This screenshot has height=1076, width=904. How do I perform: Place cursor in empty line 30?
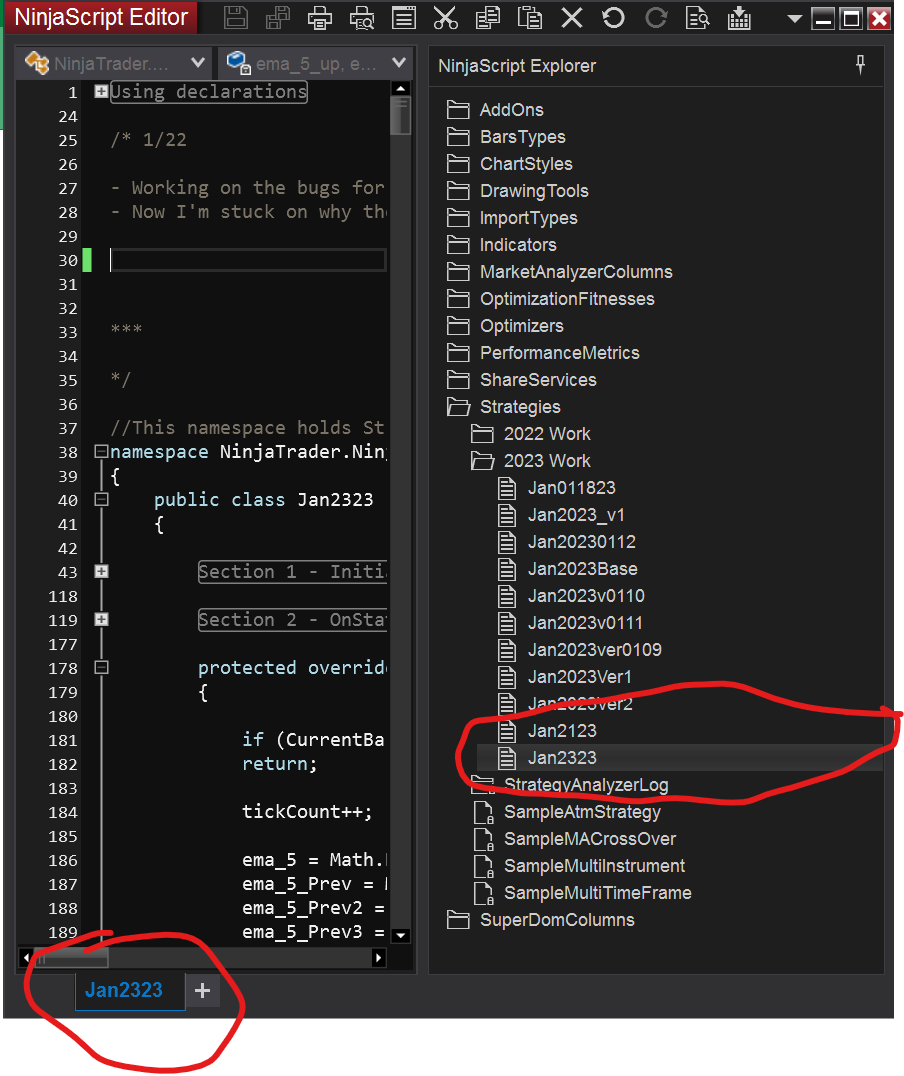coord(248,260)
